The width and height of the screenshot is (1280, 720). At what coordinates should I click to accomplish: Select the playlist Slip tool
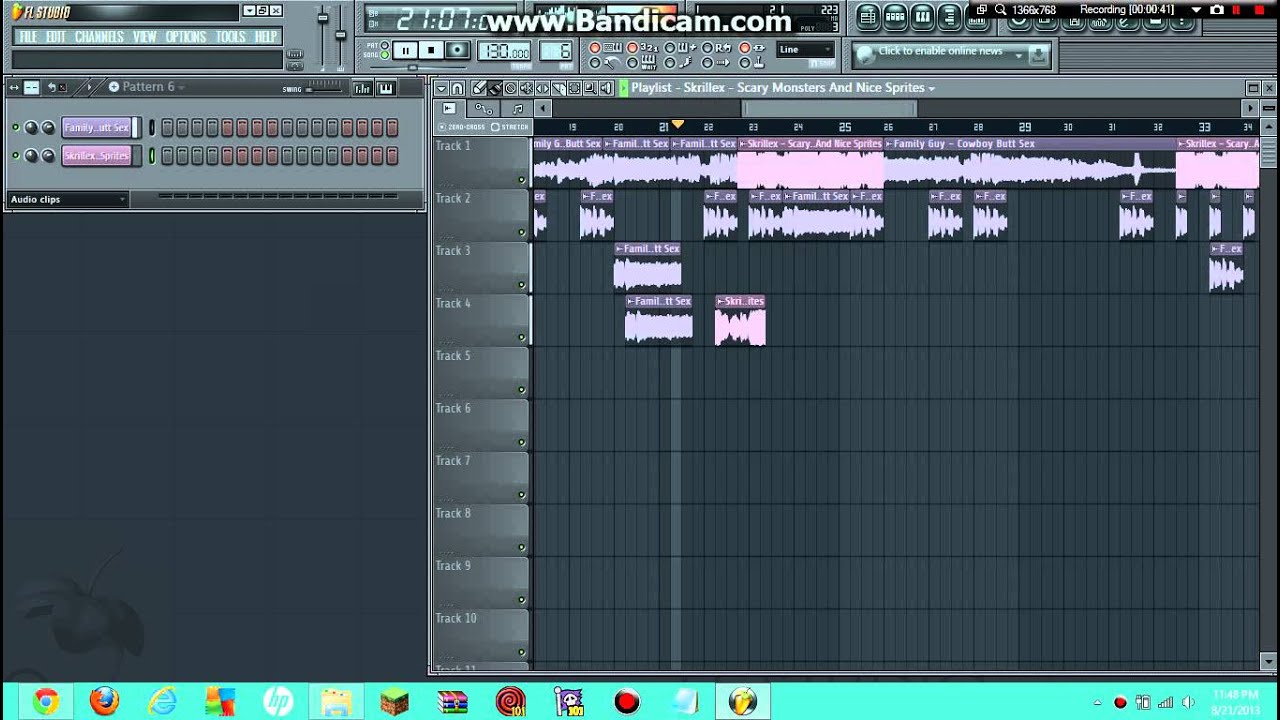coord(543,88)
